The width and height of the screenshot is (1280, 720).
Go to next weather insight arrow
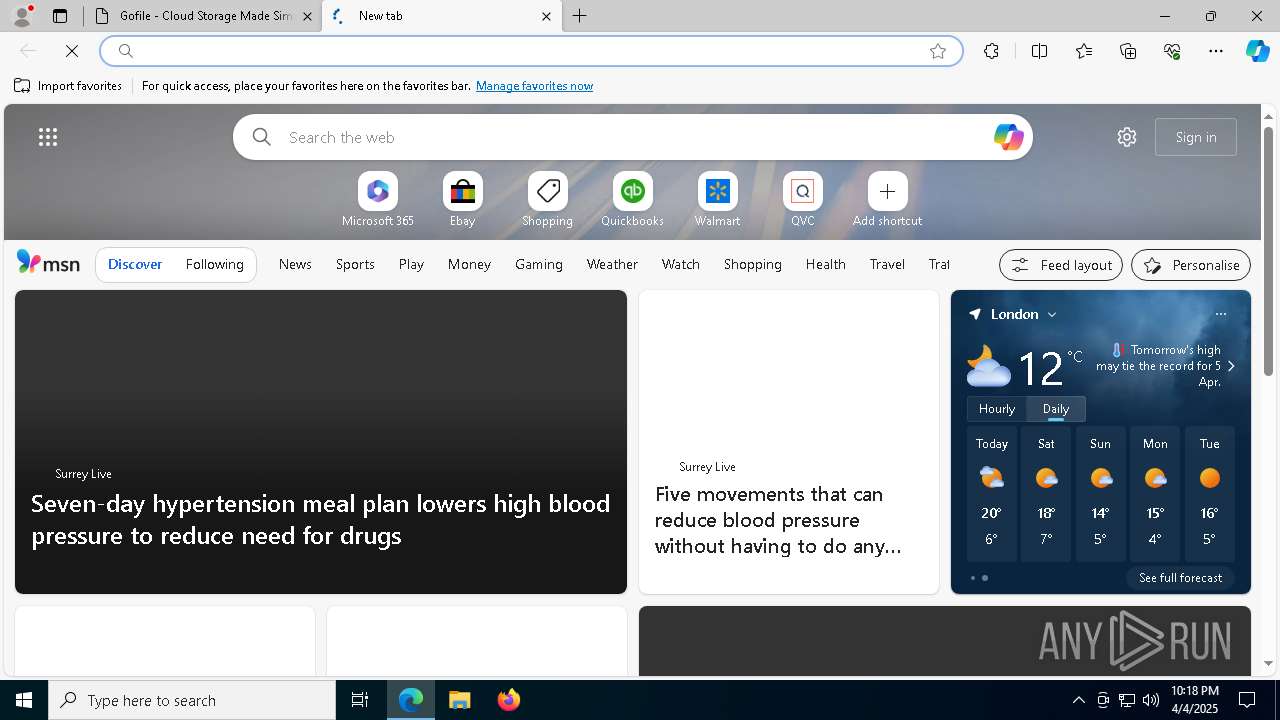click(x=1231, y=366)
